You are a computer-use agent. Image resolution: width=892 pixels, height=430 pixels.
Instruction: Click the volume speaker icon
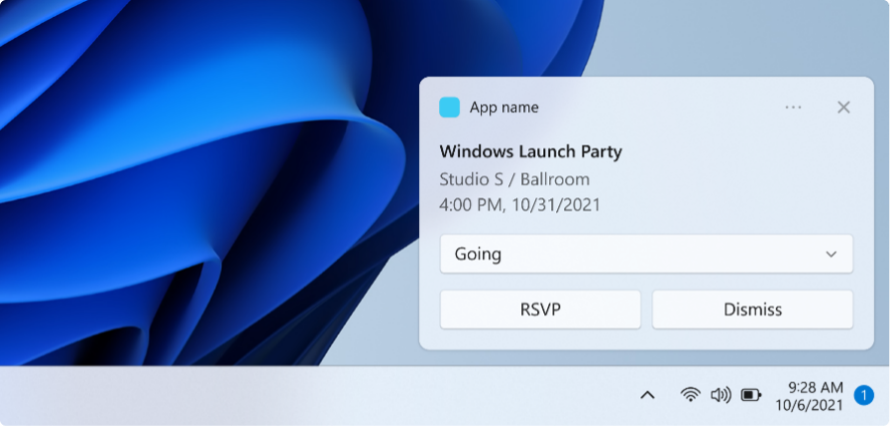click(720, 395)
